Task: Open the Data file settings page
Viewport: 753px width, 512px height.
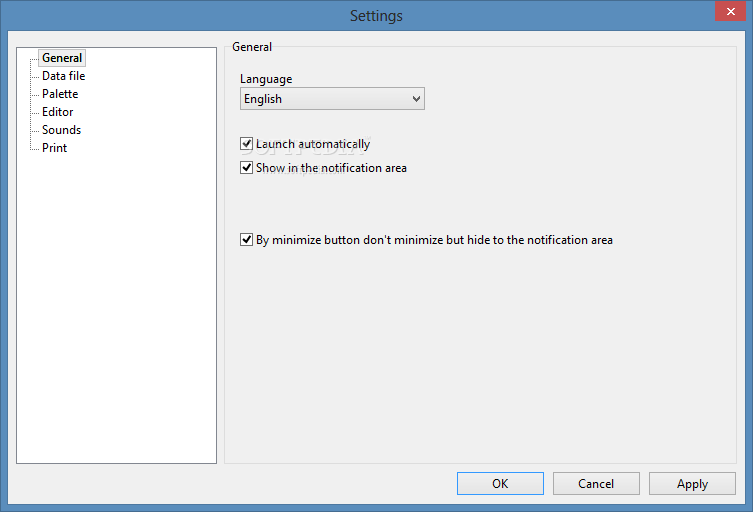Action: coord(63,76)
